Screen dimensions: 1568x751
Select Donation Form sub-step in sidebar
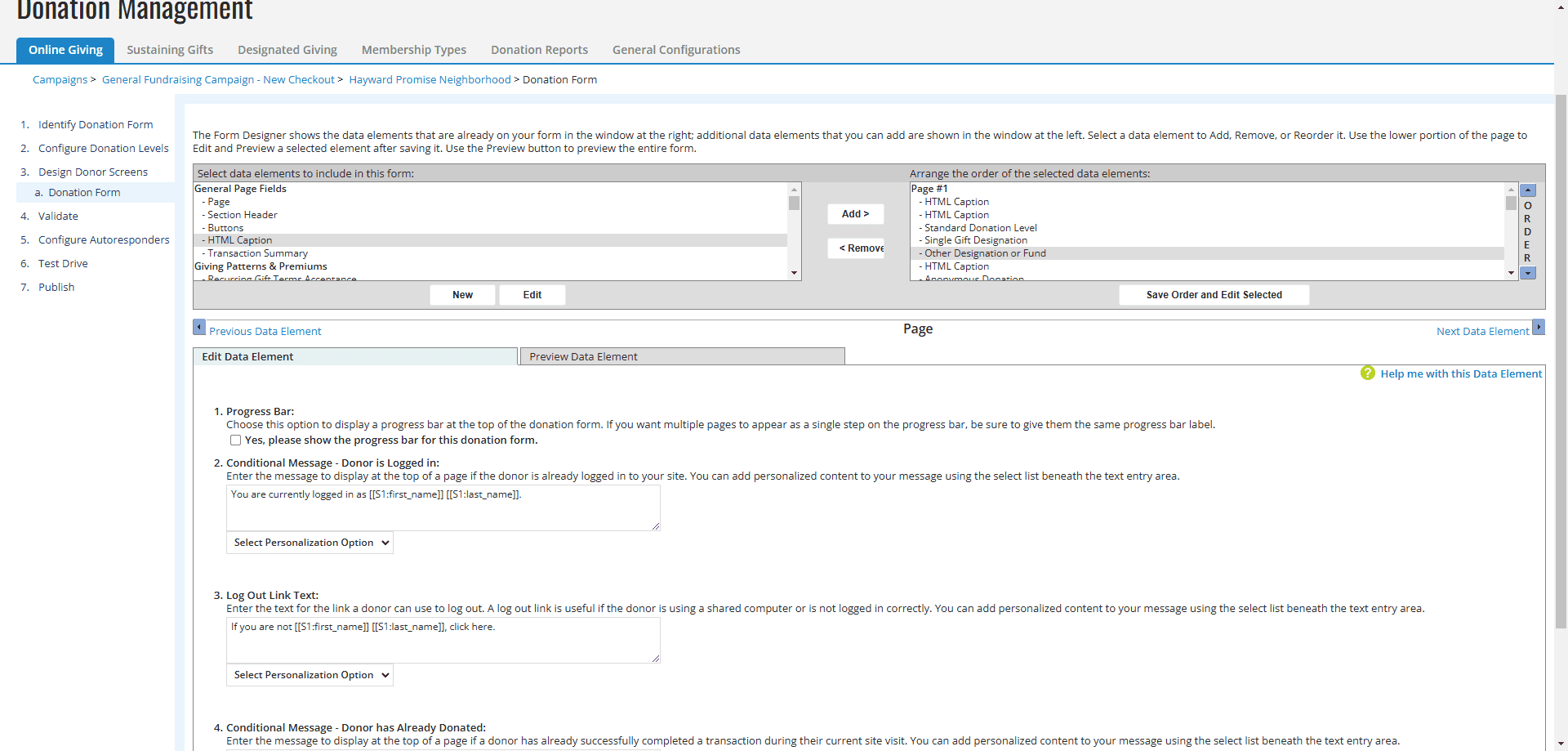pyautogui.click(x=84, y=193)
